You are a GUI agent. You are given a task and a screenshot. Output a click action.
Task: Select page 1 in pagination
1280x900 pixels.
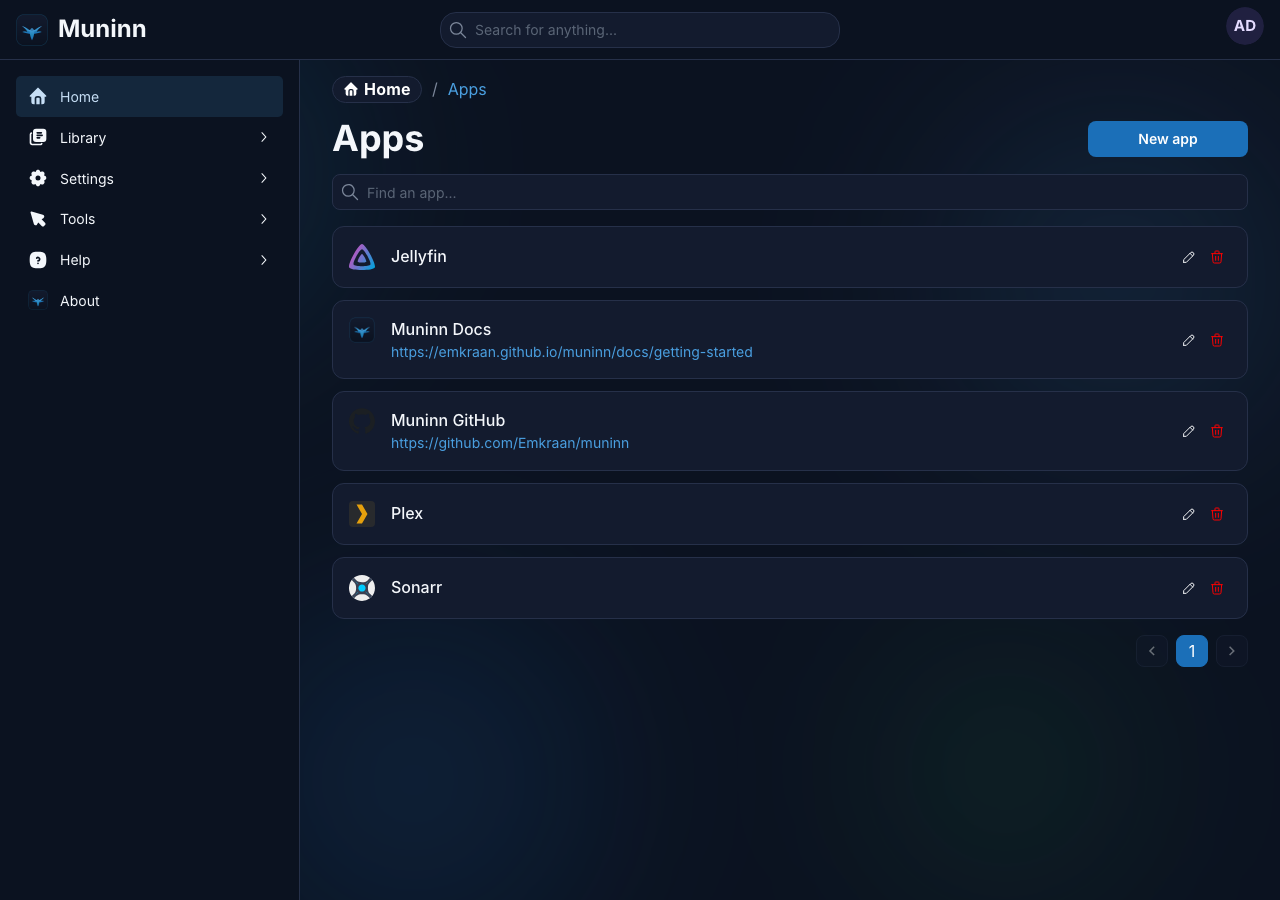[x=1192, y=651]
